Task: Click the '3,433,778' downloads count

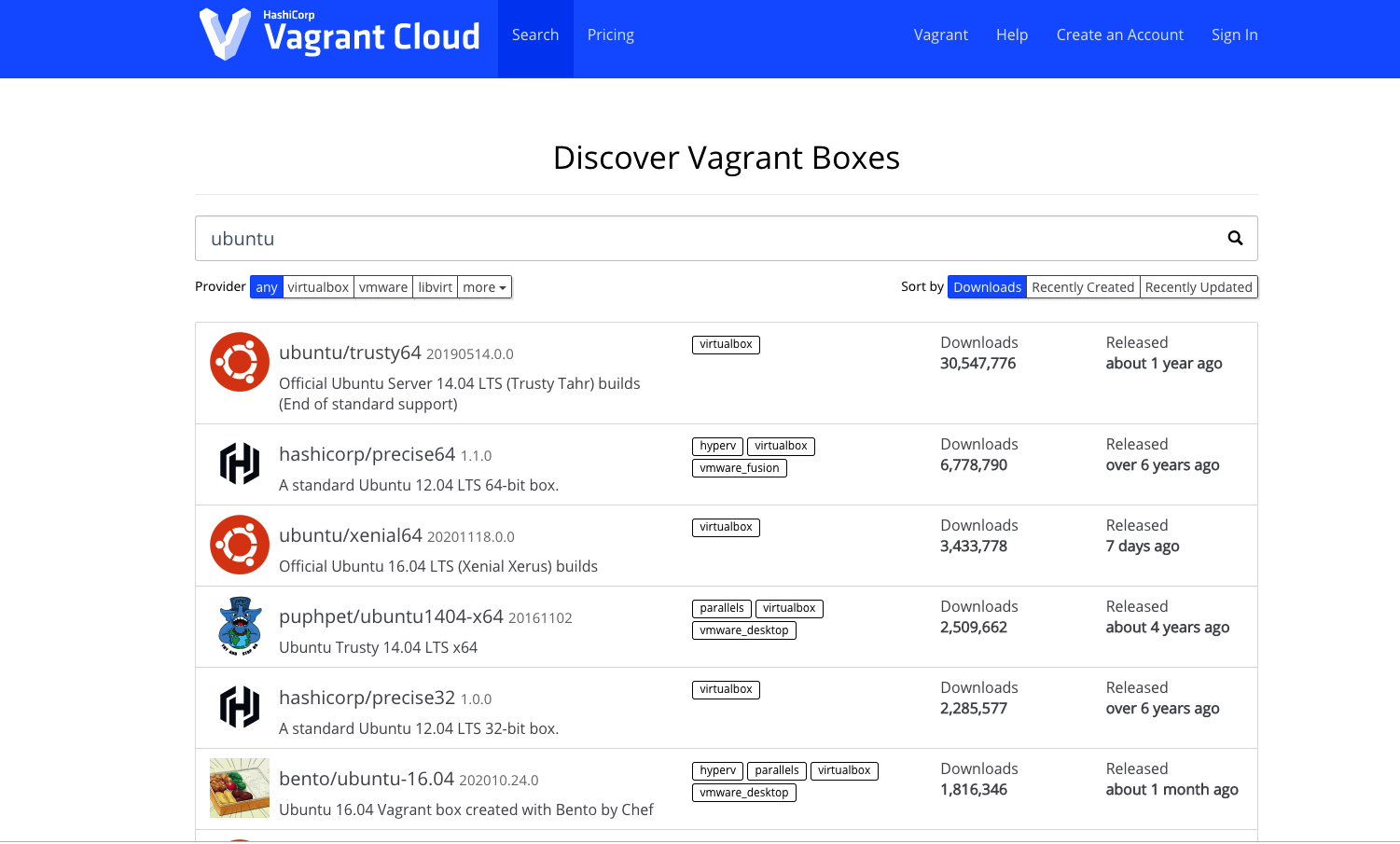Action: 974,547
